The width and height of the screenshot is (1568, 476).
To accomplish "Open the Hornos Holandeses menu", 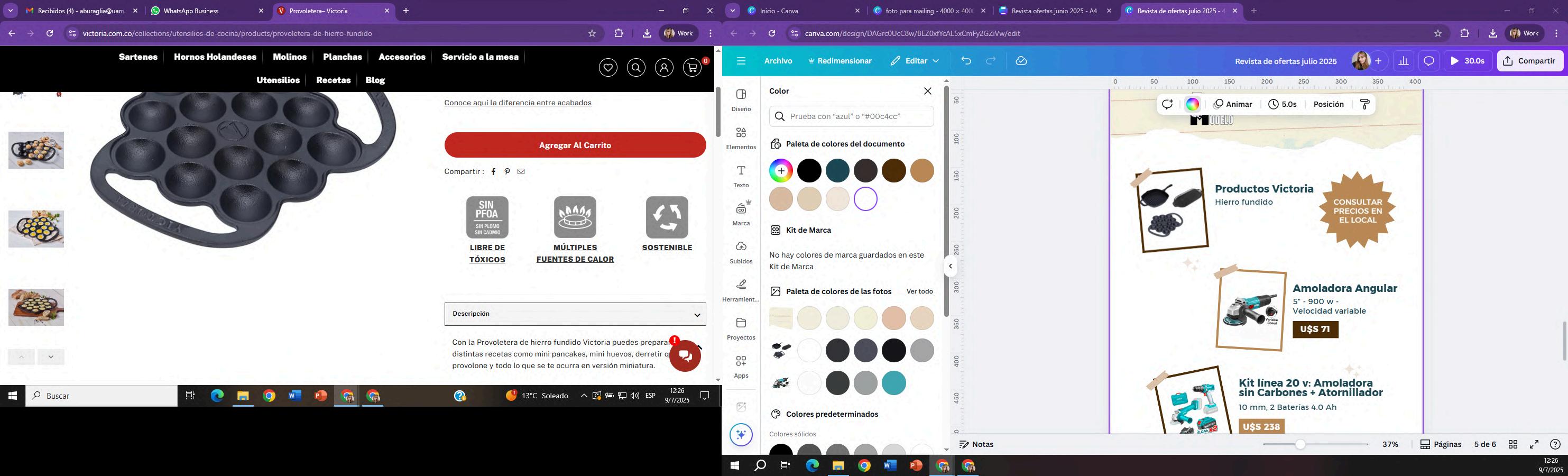I will point(215,57).
